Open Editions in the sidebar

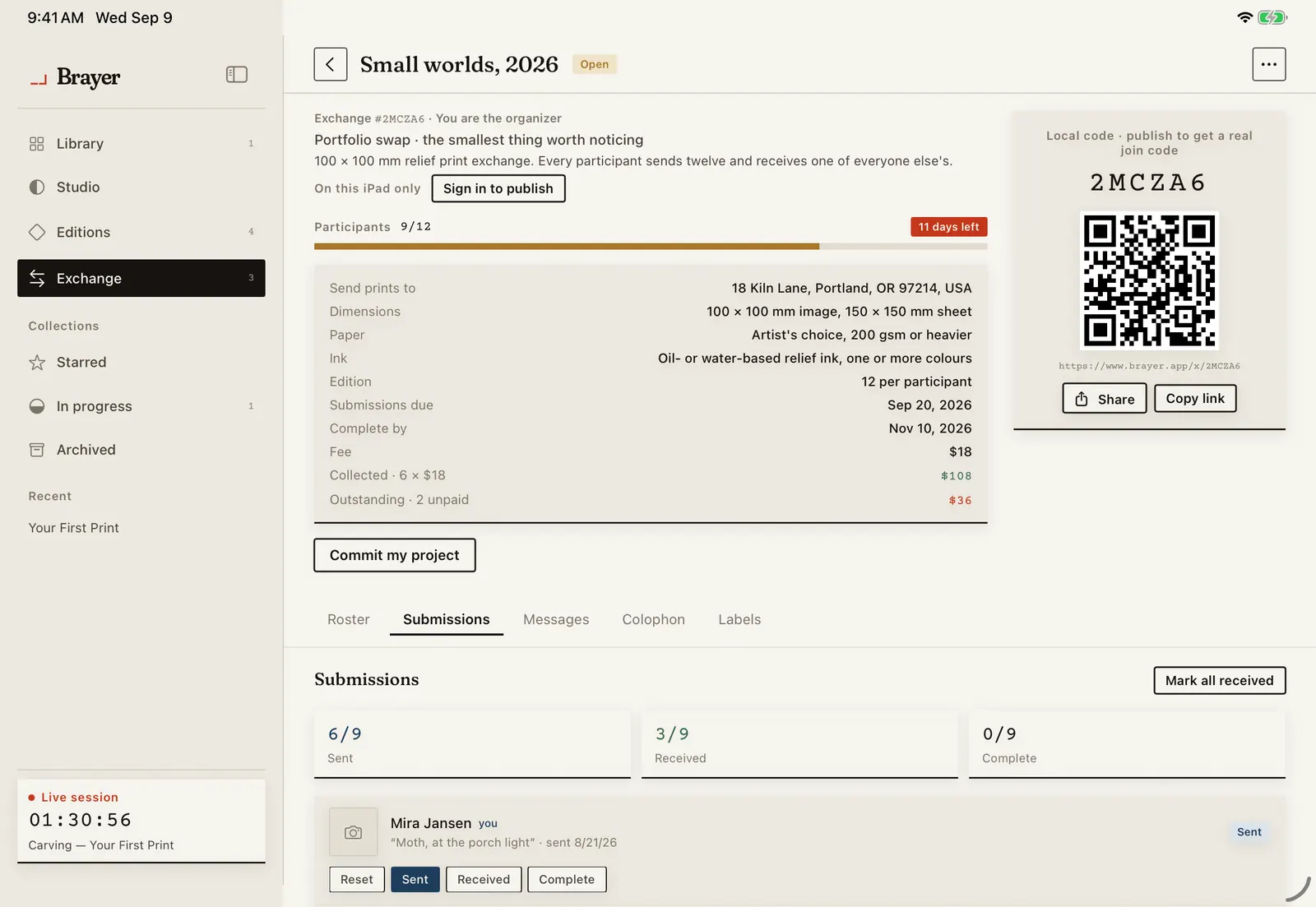141,232
